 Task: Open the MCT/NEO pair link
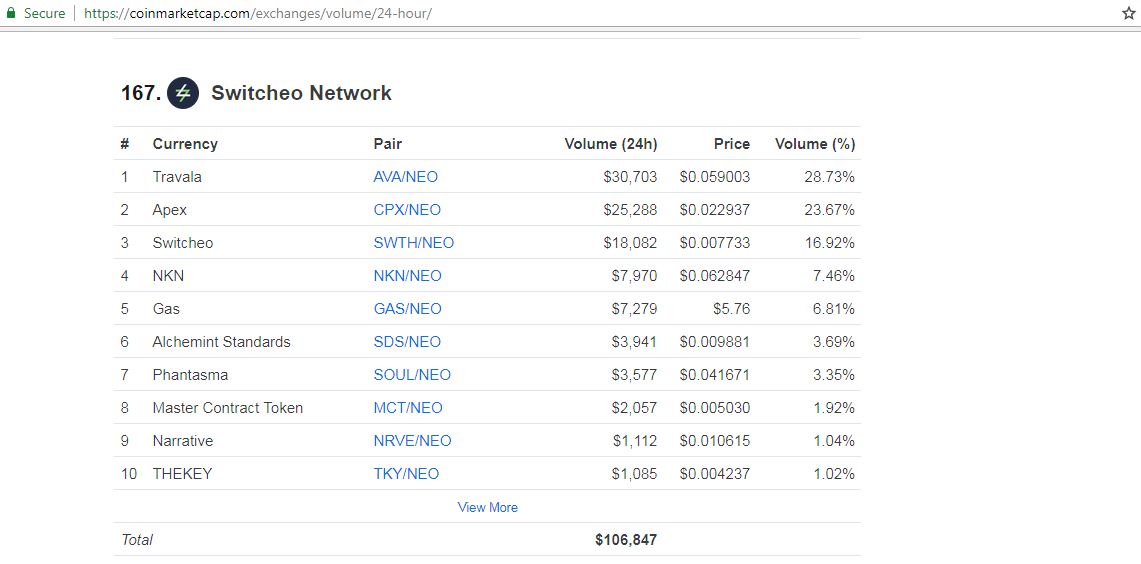408,408
